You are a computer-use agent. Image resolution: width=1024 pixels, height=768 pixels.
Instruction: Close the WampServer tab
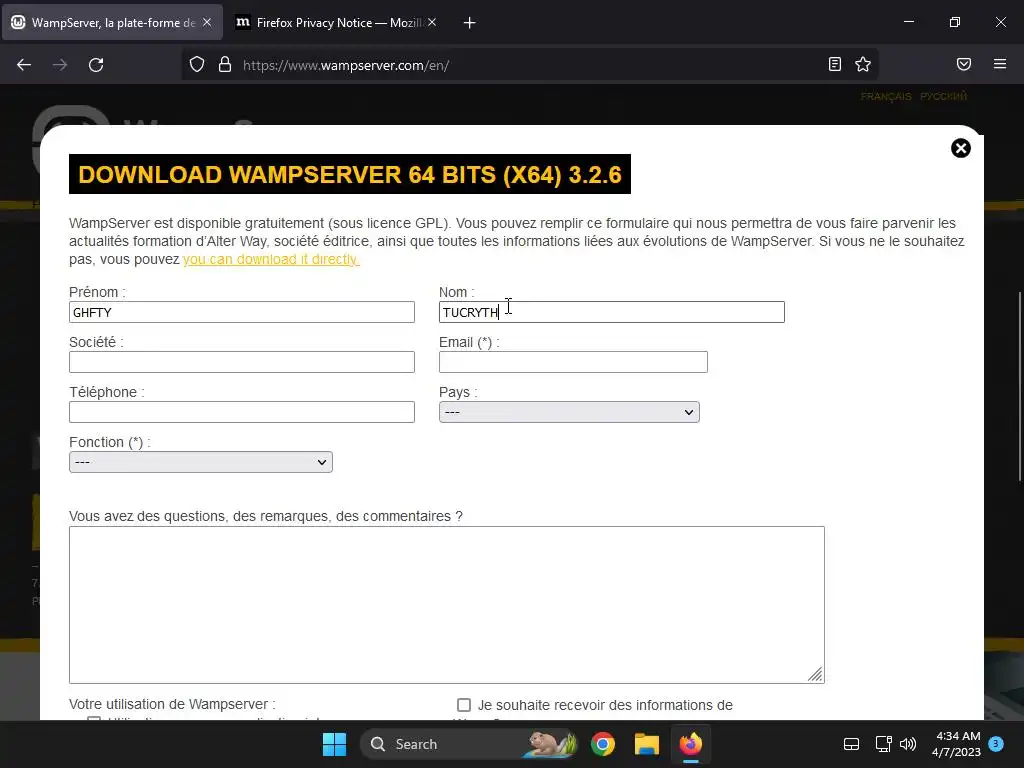click(207, 22)
